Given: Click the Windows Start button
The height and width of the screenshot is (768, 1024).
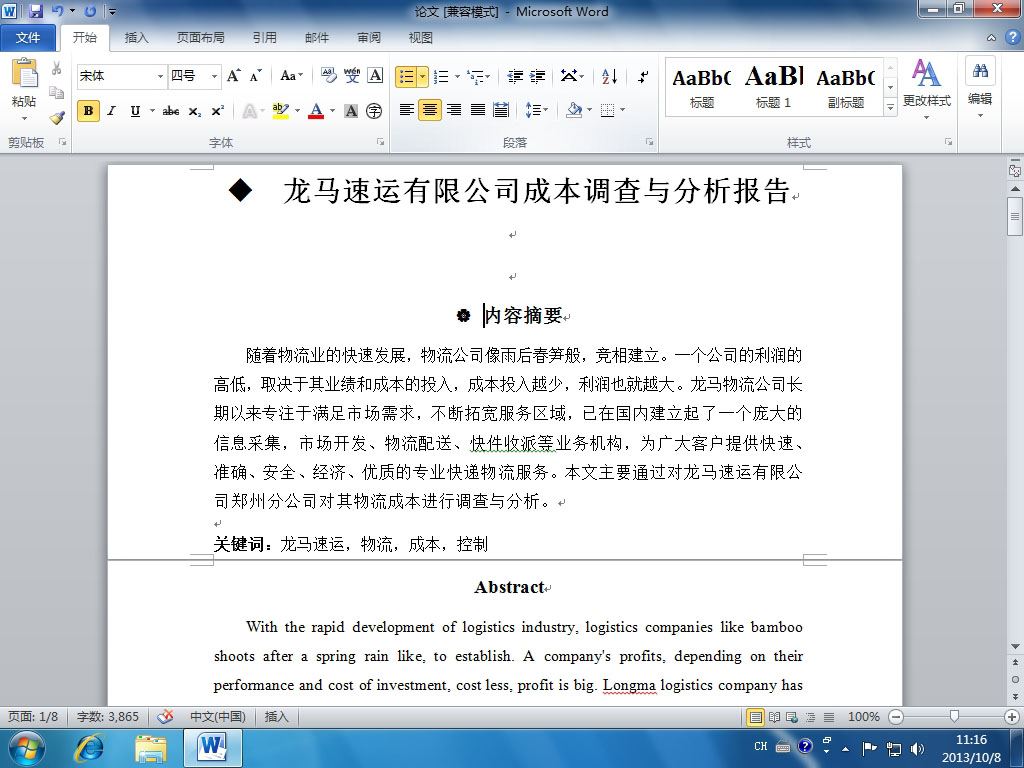Looking at the screenshot, I should click(26, 748).
